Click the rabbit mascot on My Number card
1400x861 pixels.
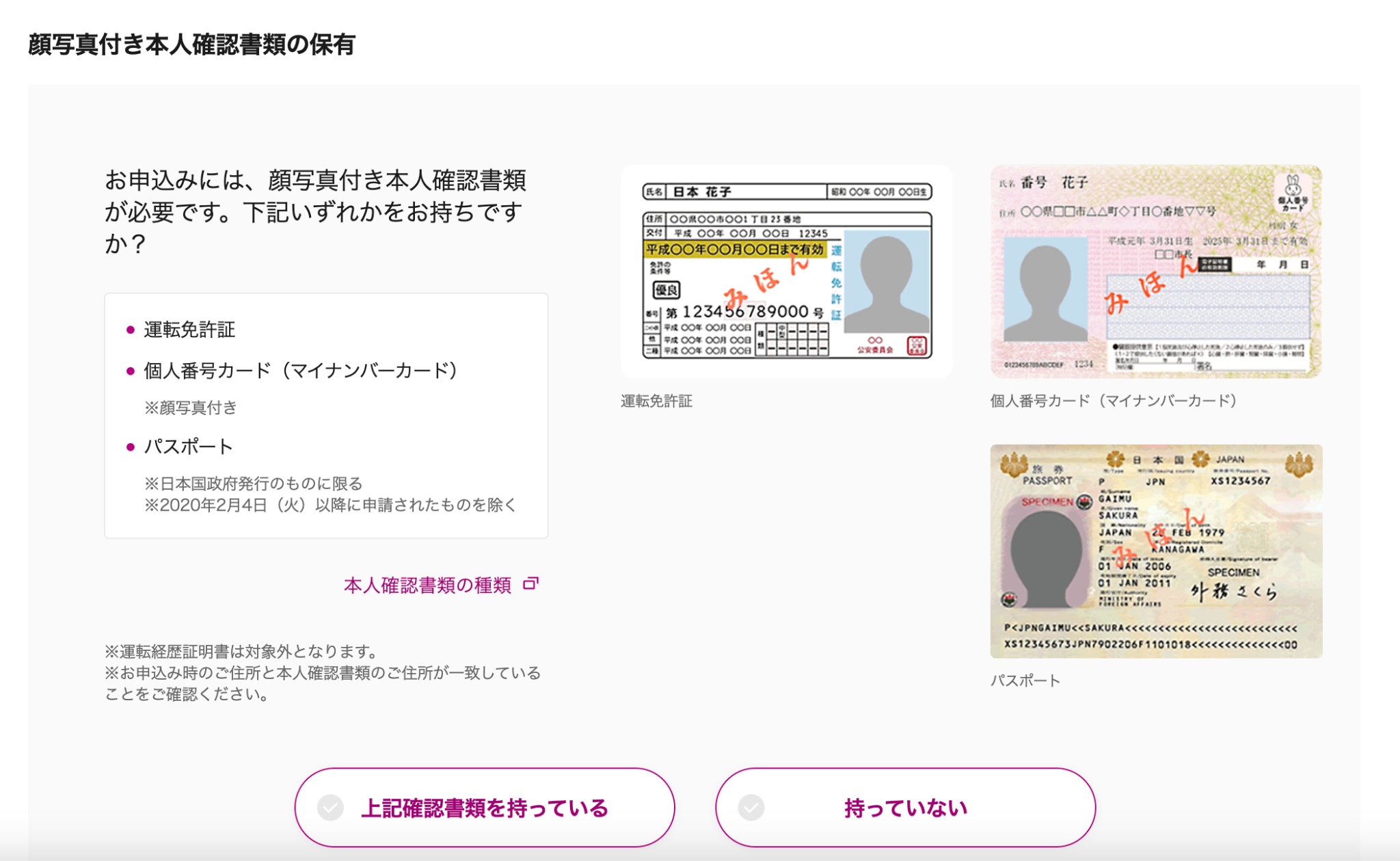pos(1292,185)
